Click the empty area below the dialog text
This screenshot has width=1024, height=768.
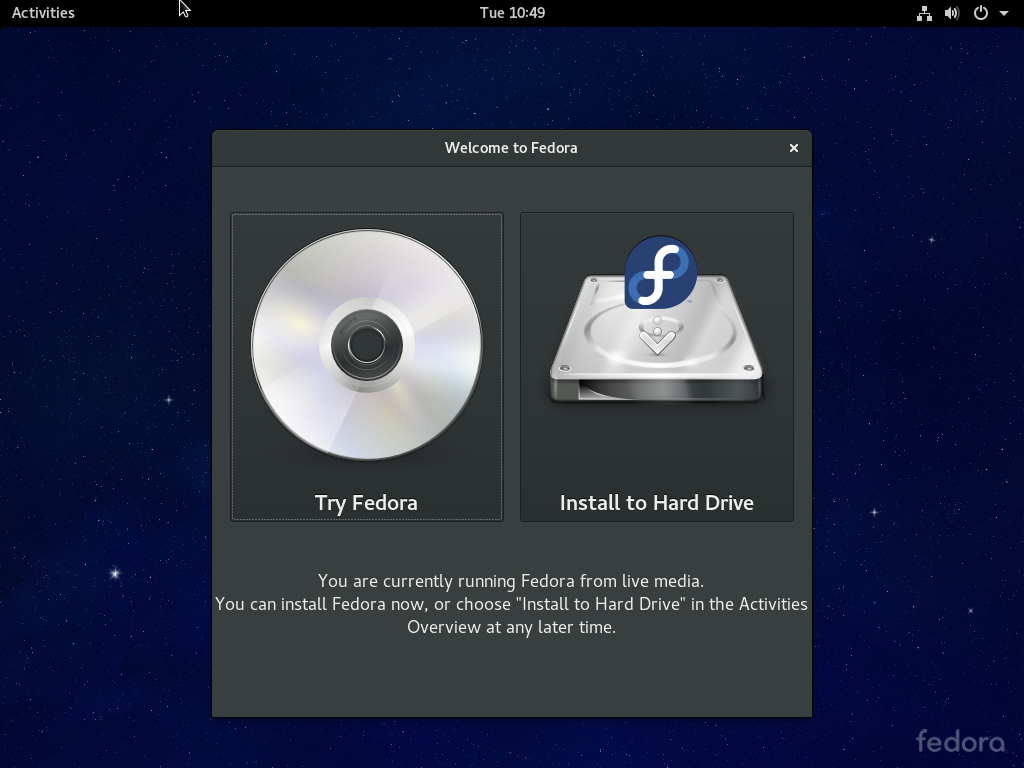coord(511,678)
